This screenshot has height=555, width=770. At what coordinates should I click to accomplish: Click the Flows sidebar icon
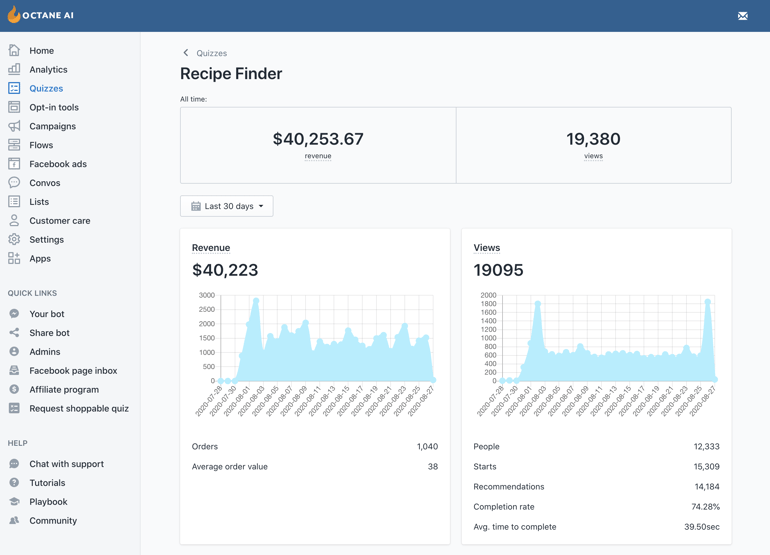14,145
